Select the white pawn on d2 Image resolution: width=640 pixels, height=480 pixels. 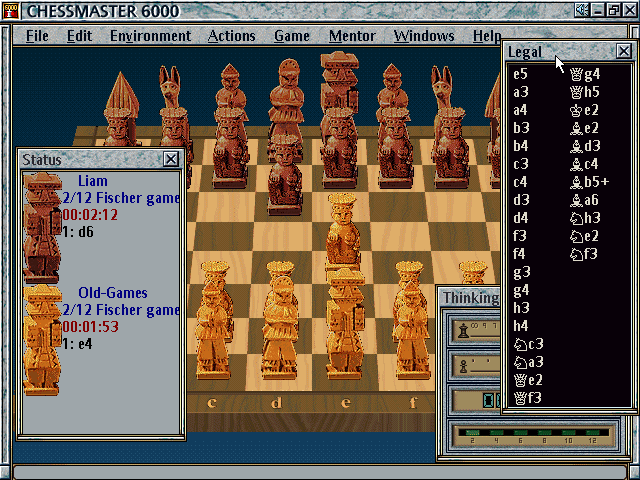pos(280,271)
